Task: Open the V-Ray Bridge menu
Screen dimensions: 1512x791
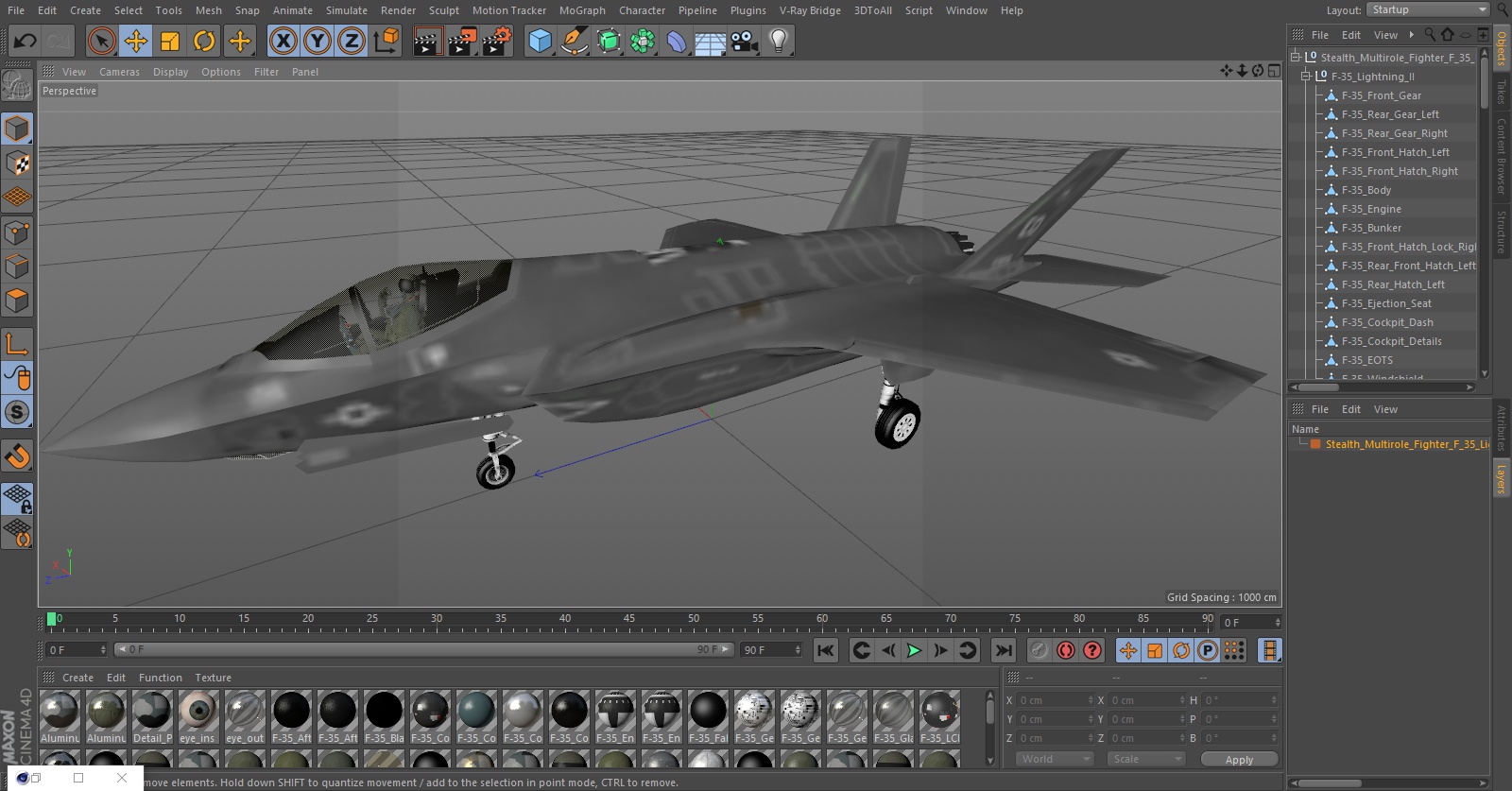Action: coord(810,10)
